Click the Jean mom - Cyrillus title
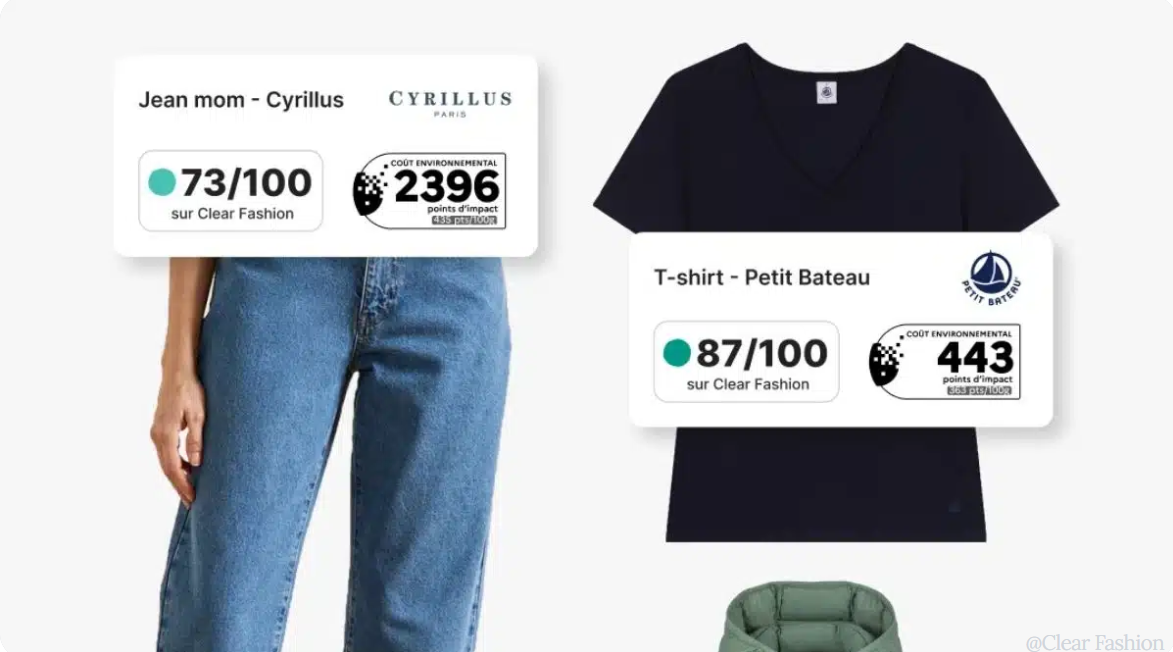Screen dimensions: 1173x652 pyautogui.click(x=241, y=99)
